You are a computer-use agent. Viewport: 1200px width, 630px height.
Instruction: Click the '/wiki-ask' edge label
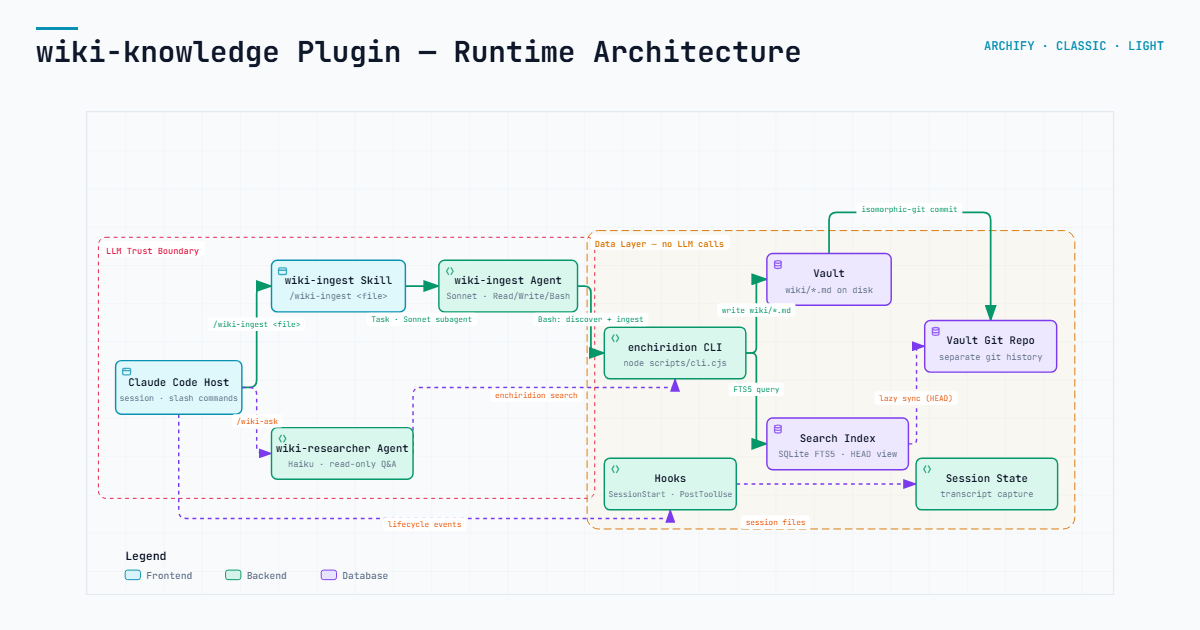(257, 422)
